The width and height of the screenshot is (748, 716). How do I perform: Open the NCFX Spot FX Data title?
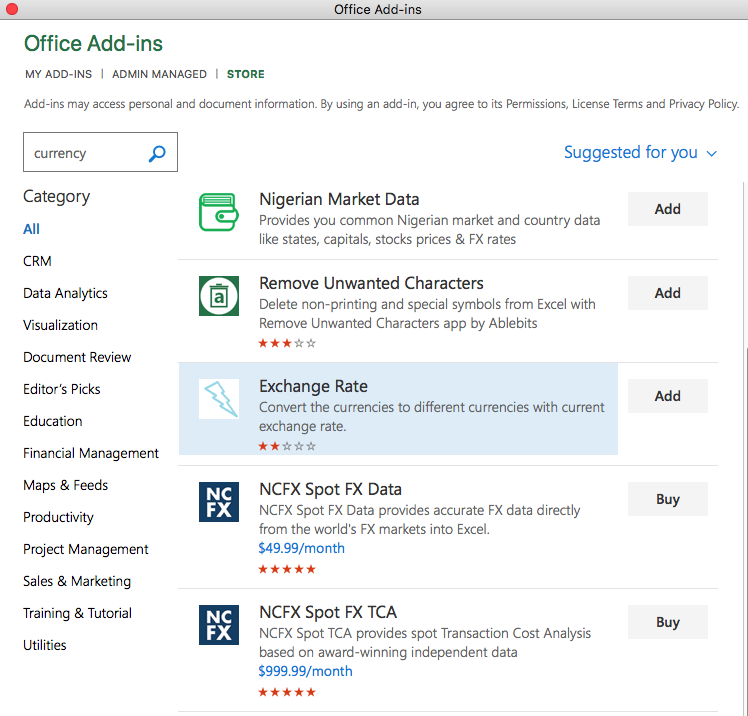tap(330, 489)
